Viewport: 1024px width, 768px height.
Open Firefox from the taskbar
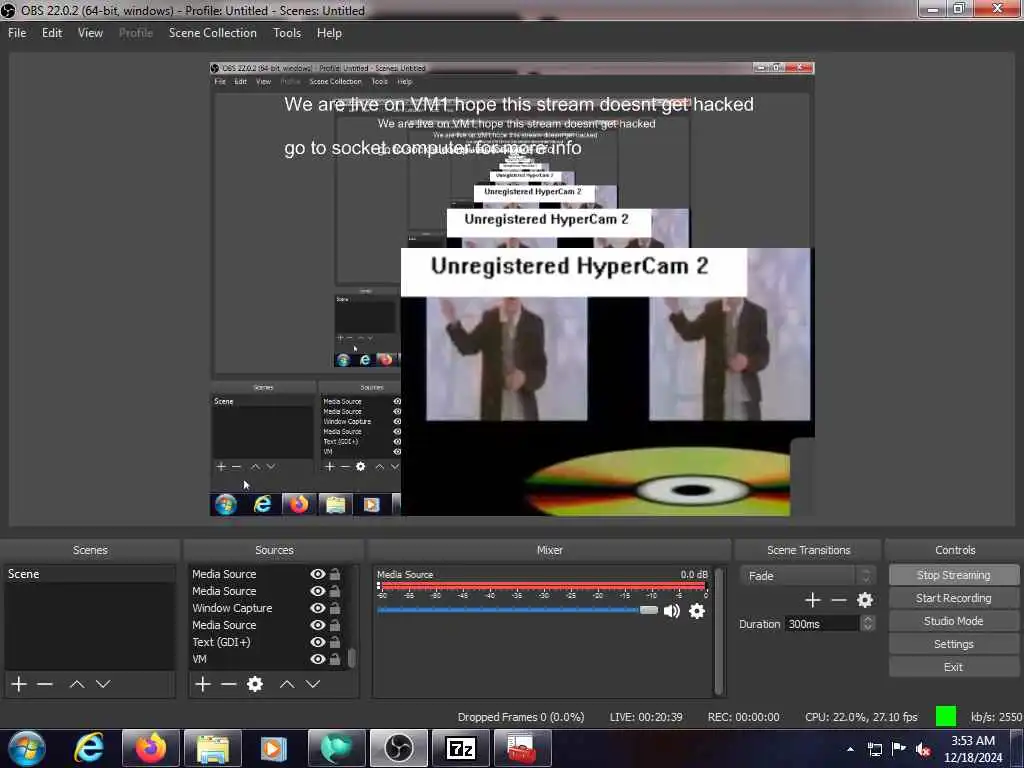(x=151, y=748)
